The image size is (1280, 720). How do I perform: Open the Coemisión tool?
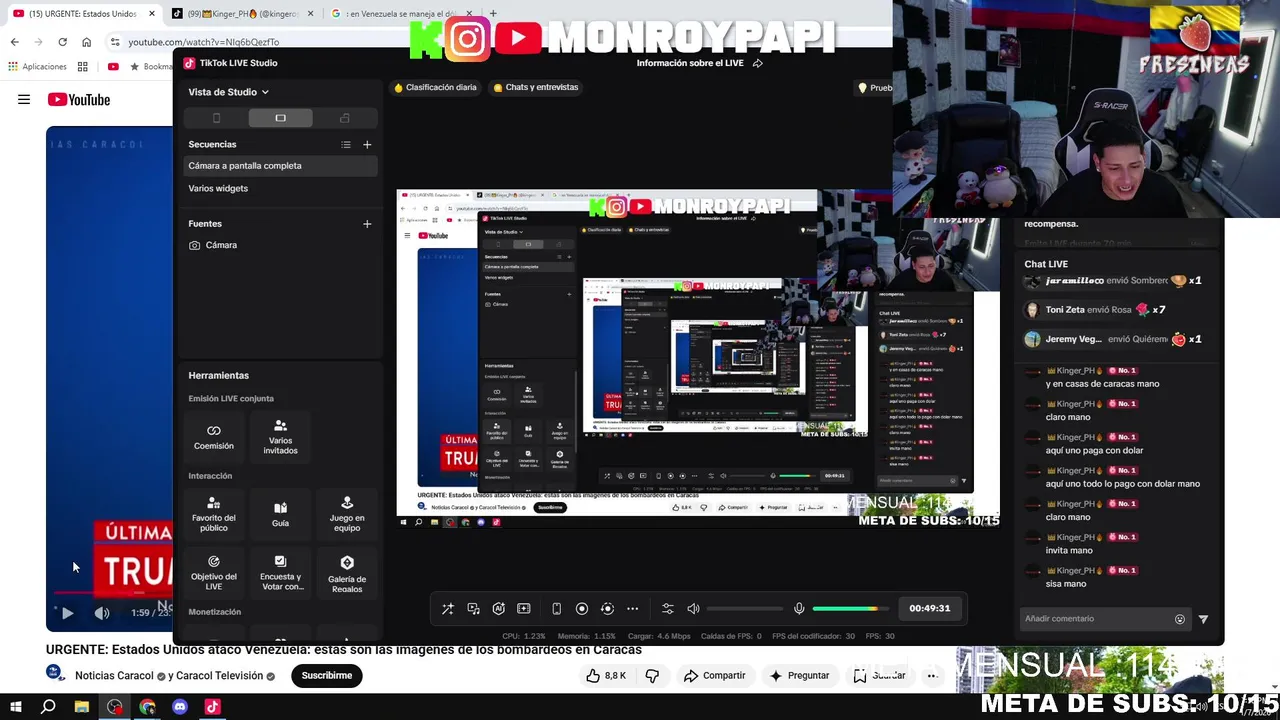(214, 437)
